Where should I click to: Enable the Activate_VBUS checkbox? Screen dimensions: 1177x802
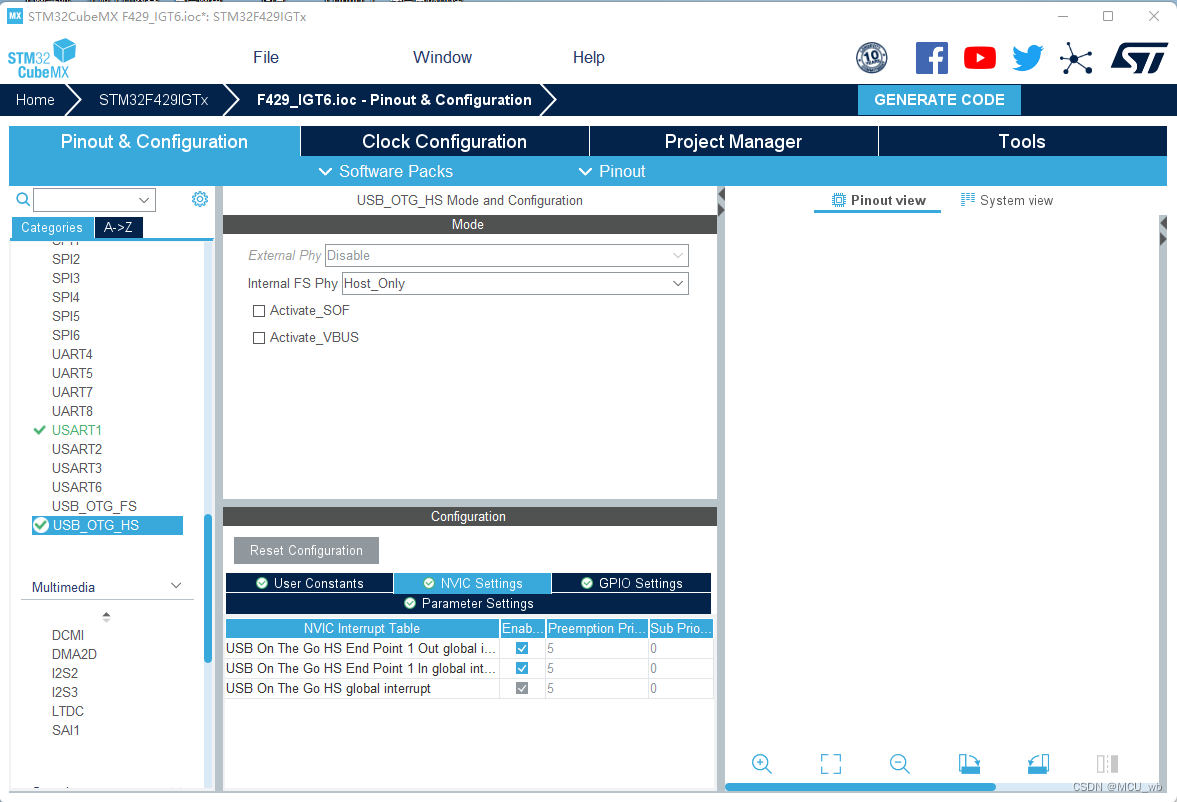(x=259, y=338)
